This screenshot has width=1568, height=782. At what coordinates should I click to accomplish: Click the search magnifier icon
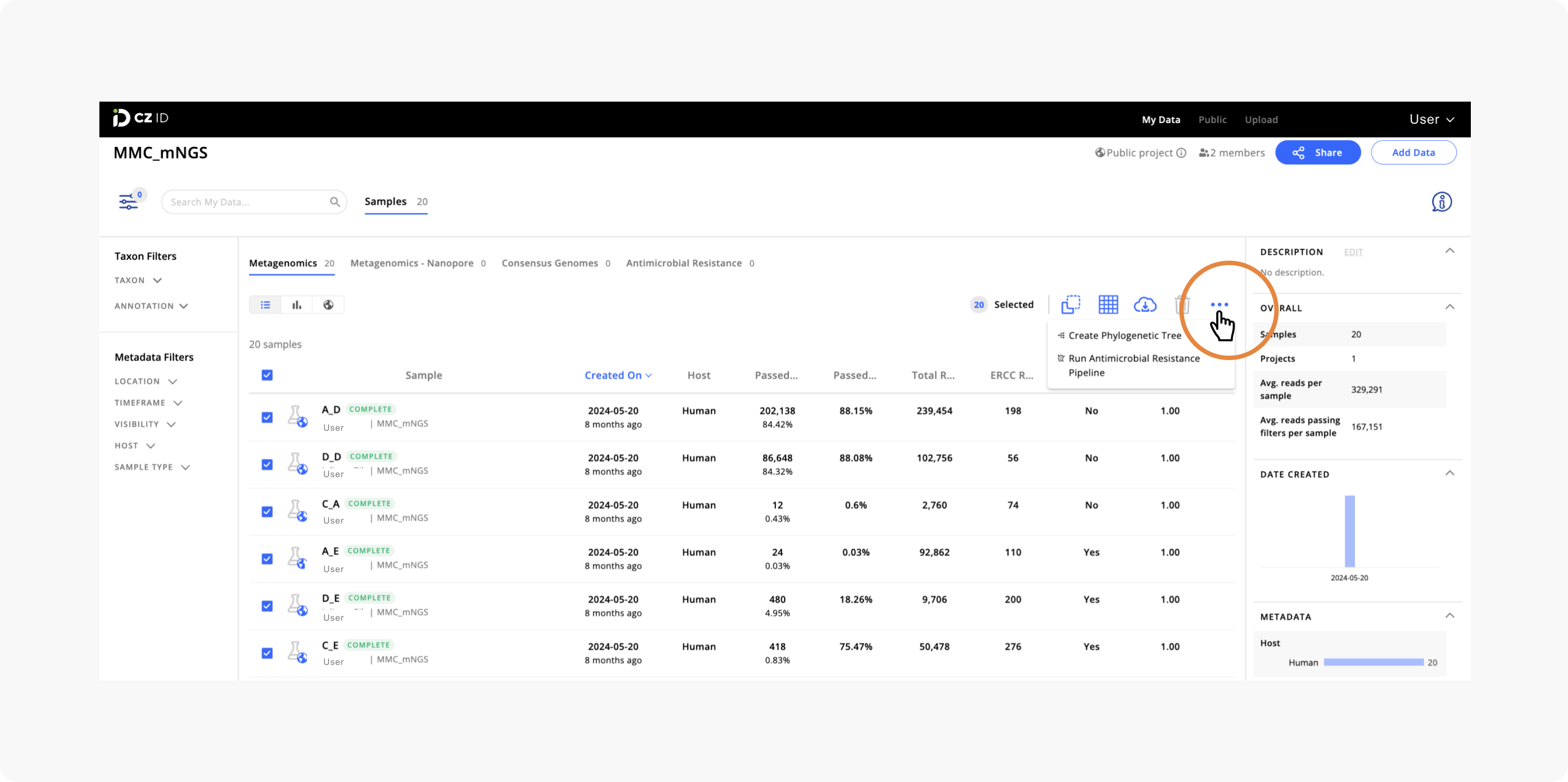[335, 202]
